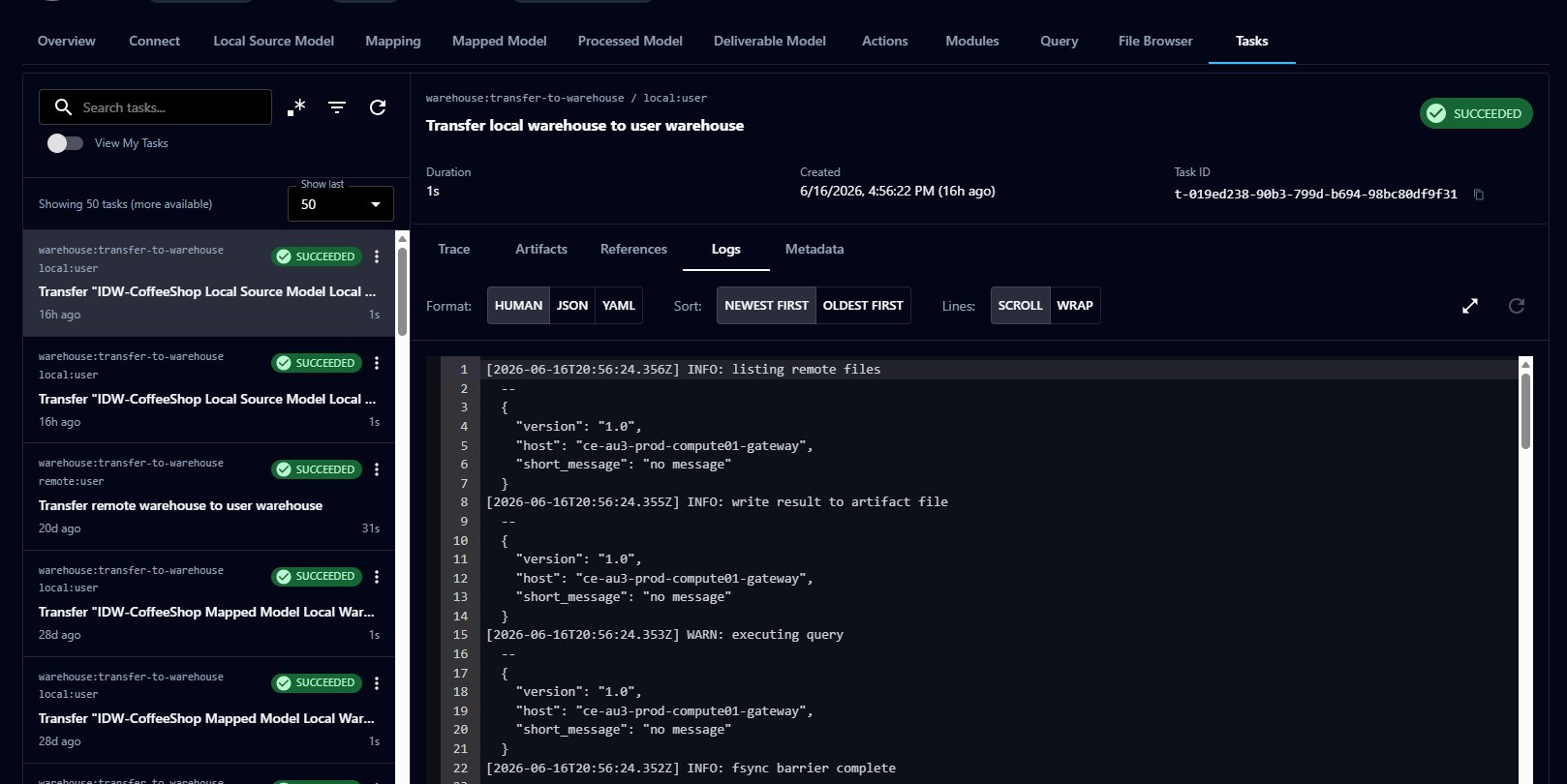Open the Metadata tab

(814, 249)
